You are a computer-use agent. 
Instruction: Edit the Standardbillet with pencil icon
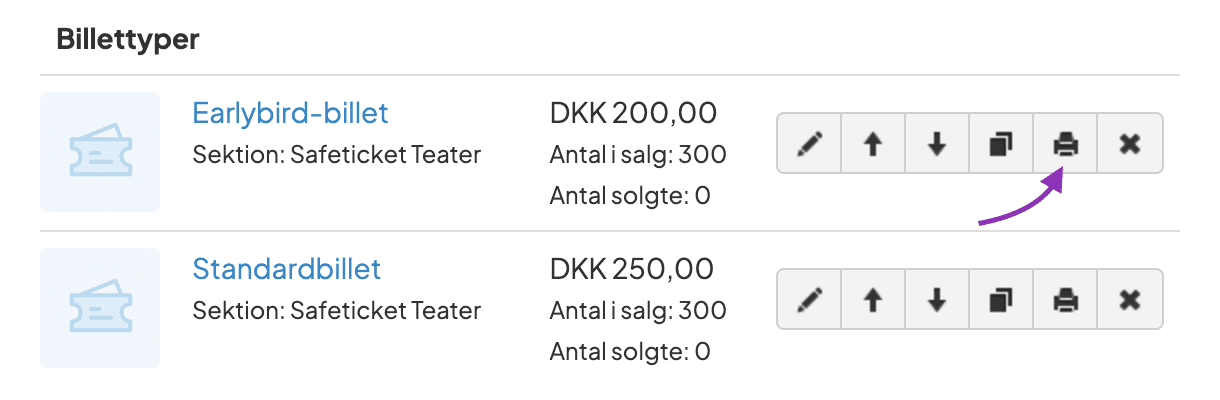tap(808, 299)
